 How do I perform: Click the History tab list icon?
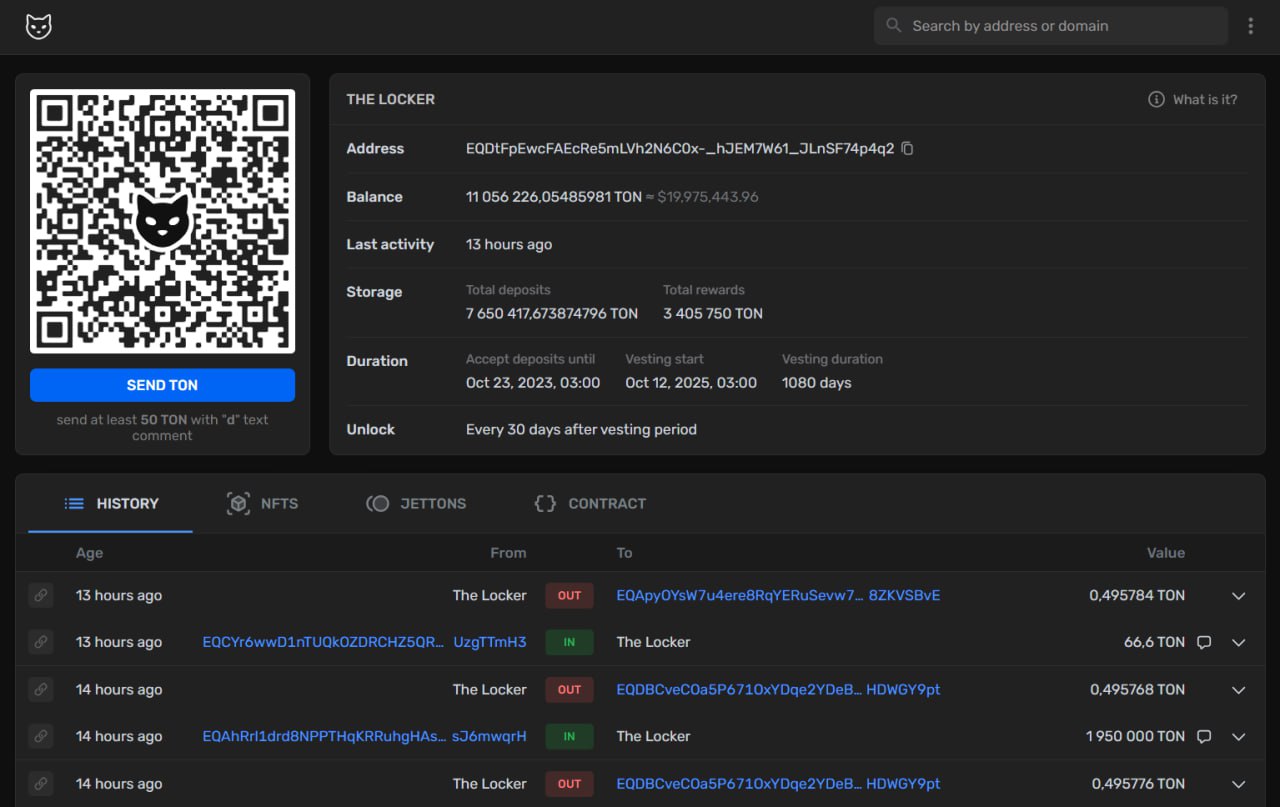click(74, 503)
